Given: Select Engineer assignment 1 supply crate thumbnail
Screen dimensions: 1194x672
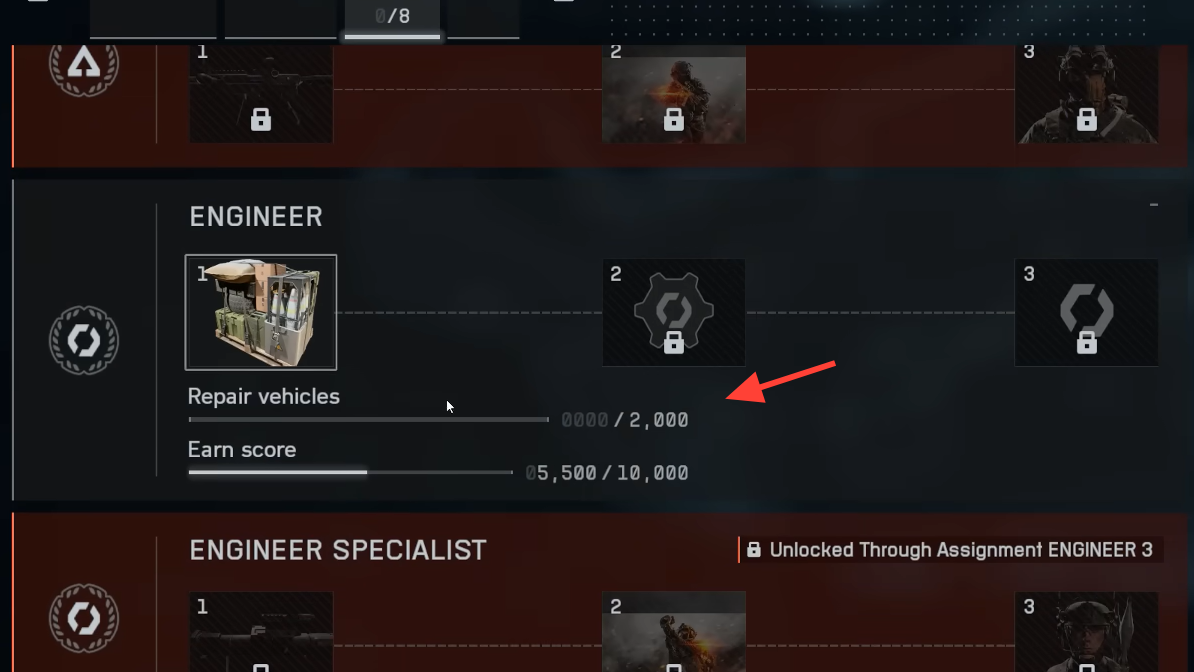Looking at the screenshot, I should 260,312.
